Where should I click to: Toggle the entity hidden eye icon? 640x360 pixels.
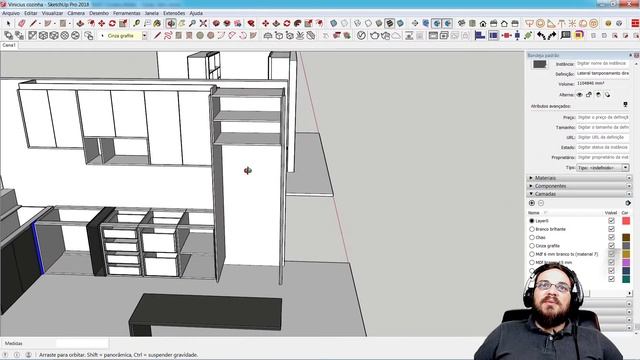click(579, 95)
